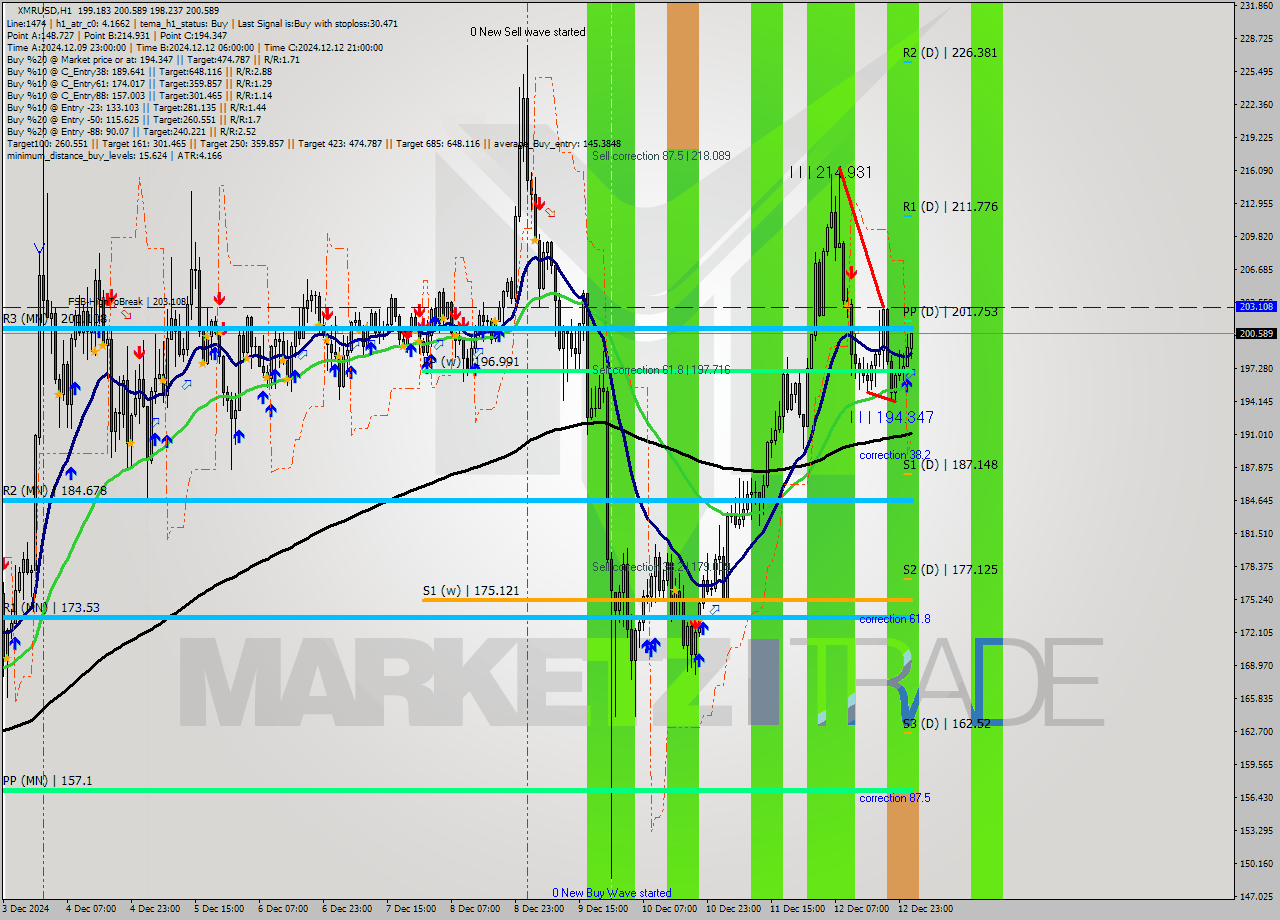The image size is (1280, 920).
Task: Select the PP (MN) | 157.1 level label
Action: click(x=47, y=780)
